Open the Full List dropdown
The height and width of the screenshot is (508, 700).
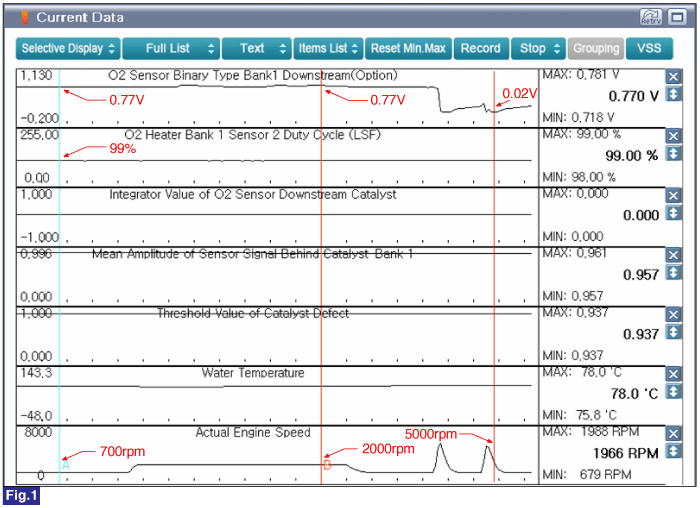171,48
